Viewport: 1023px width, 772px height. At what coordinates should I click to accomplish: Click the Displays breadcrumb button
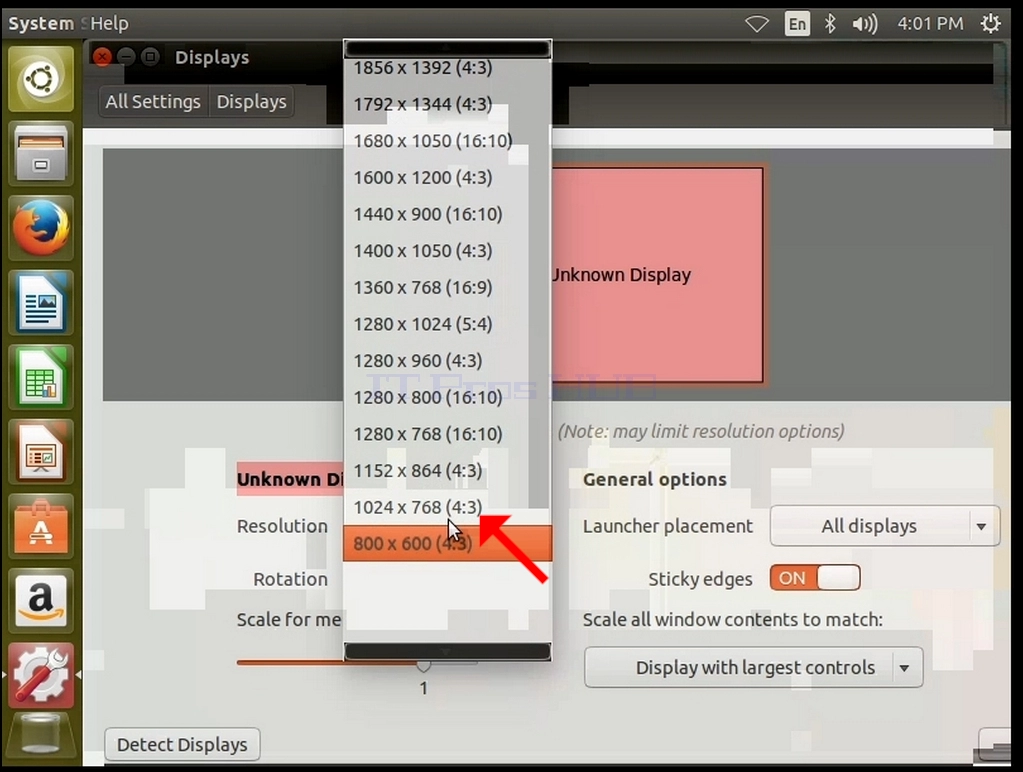[252, 102]
